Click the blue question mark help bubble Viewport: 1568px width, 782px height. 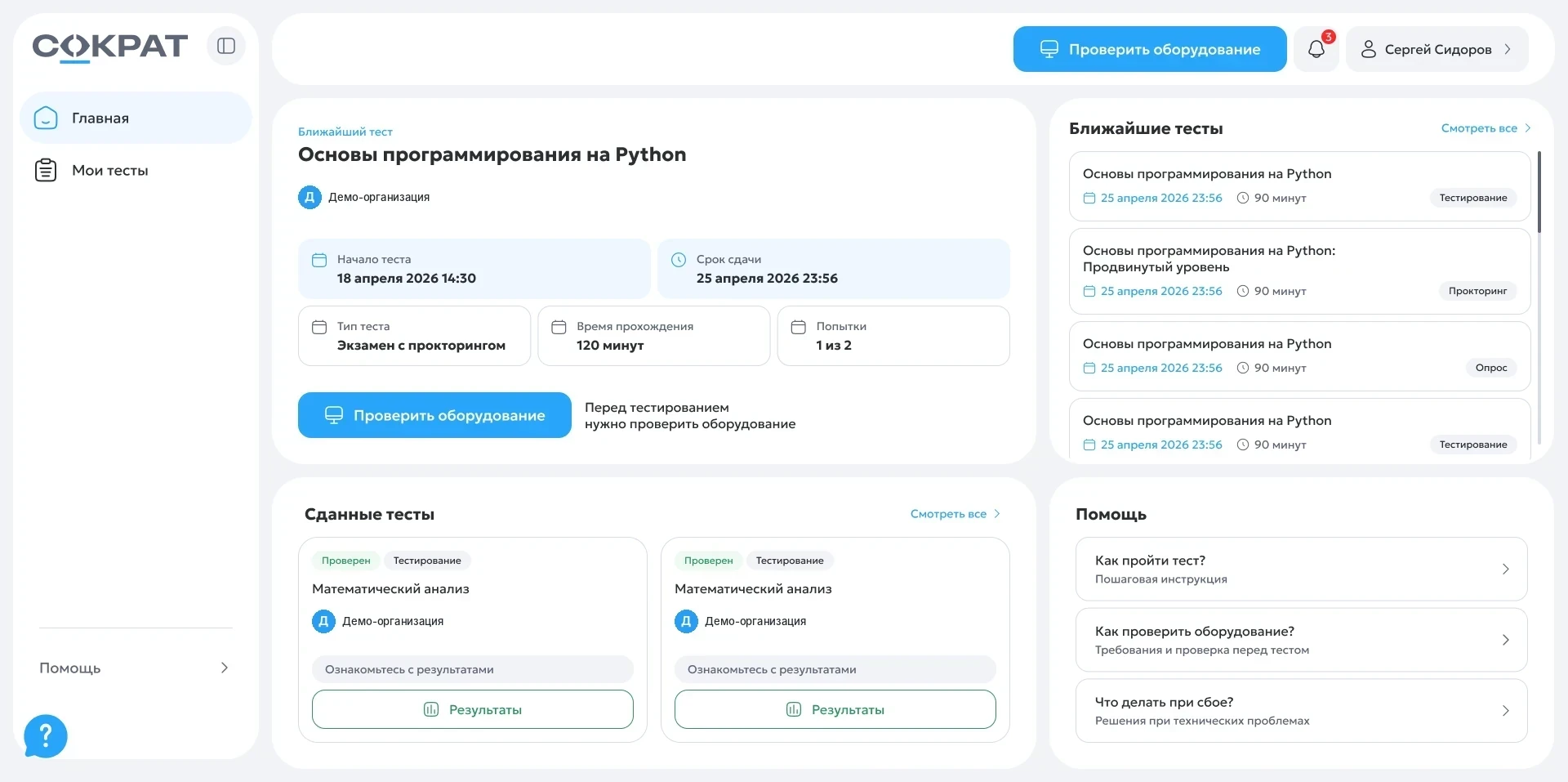click(x=46, y=736)
